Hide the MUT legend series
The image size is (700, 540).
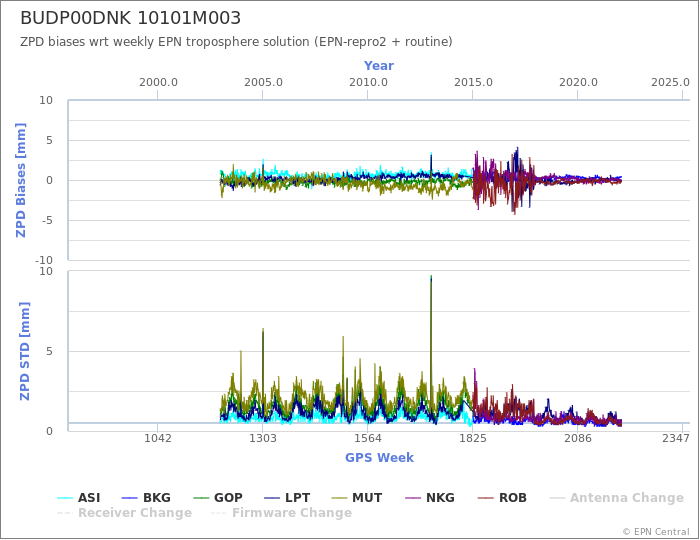(x=357, y=498)
